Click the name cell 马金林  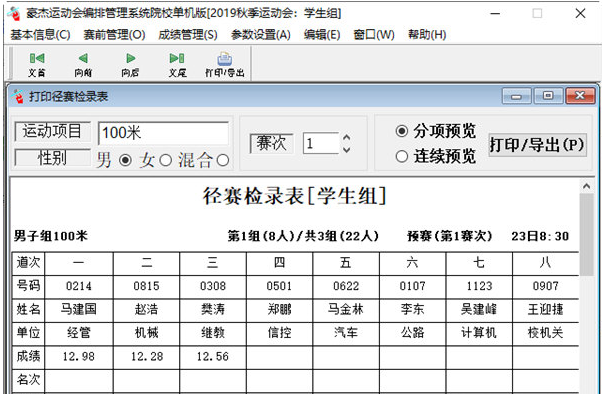click(x=346, y=310)
